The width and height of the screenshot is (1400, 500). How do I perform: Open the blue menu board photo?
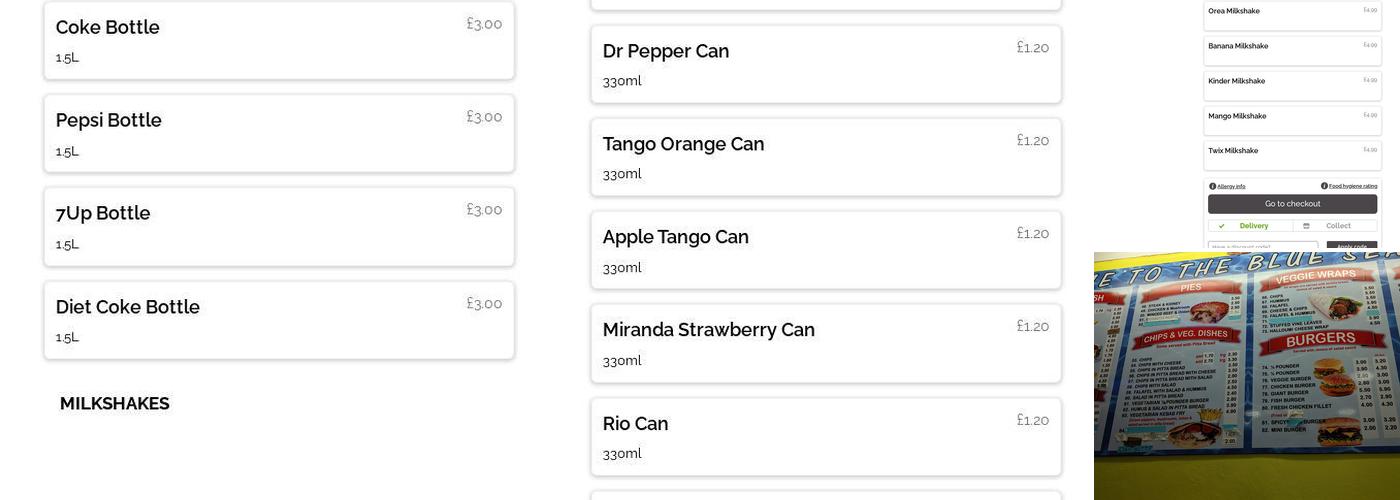[1247, 375]
